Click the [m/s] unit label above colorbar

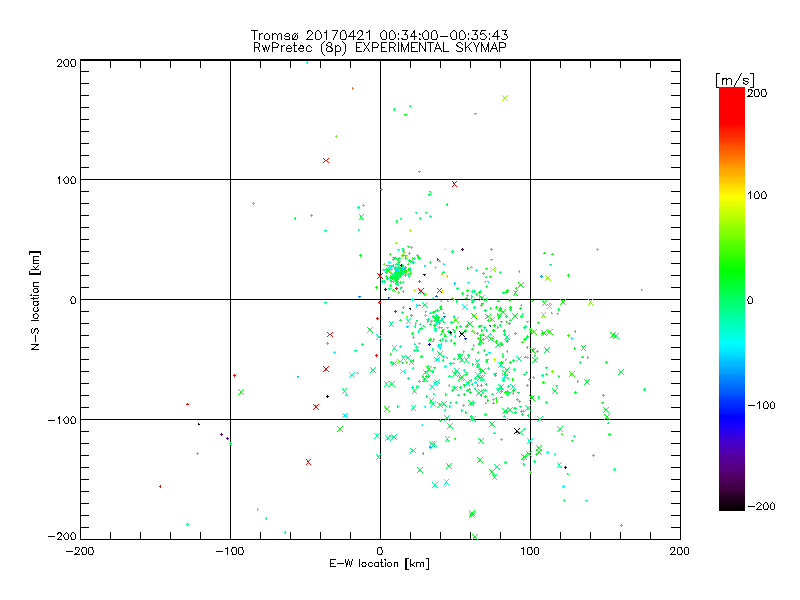tap(735, 80)
